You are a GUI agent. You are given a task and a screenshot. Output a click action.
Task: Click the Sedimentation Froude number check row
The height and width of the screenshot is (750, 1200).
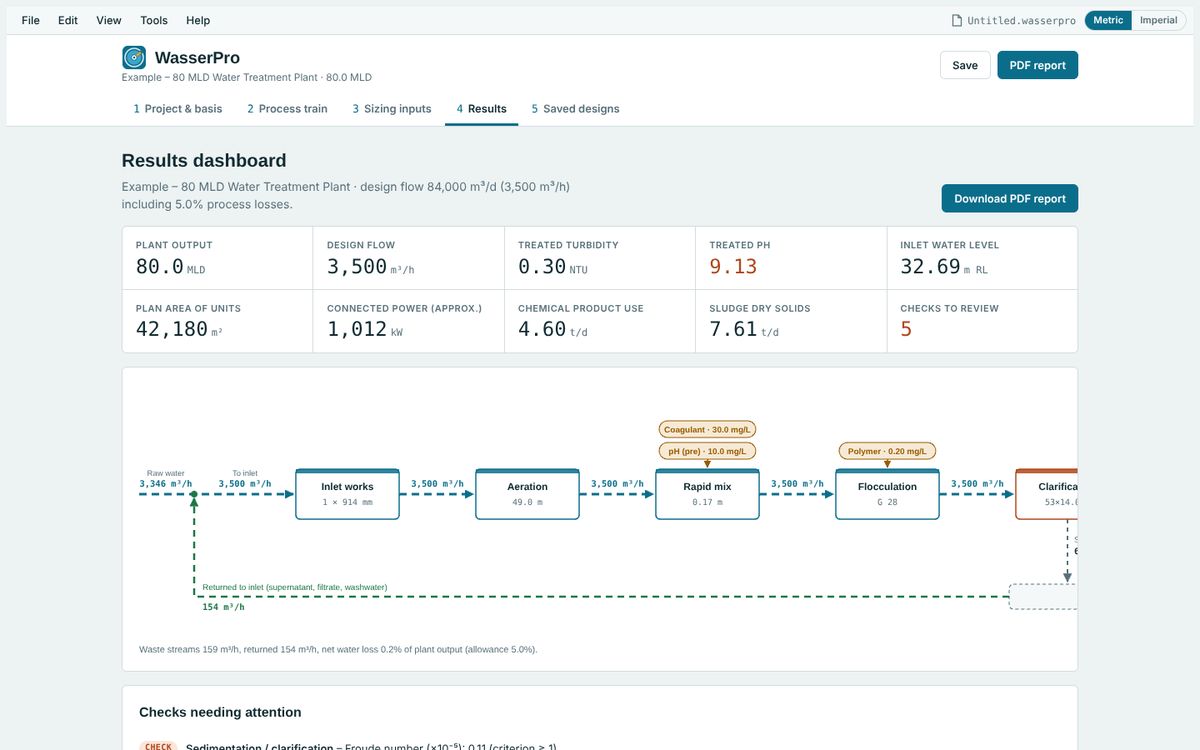(600, 746)
